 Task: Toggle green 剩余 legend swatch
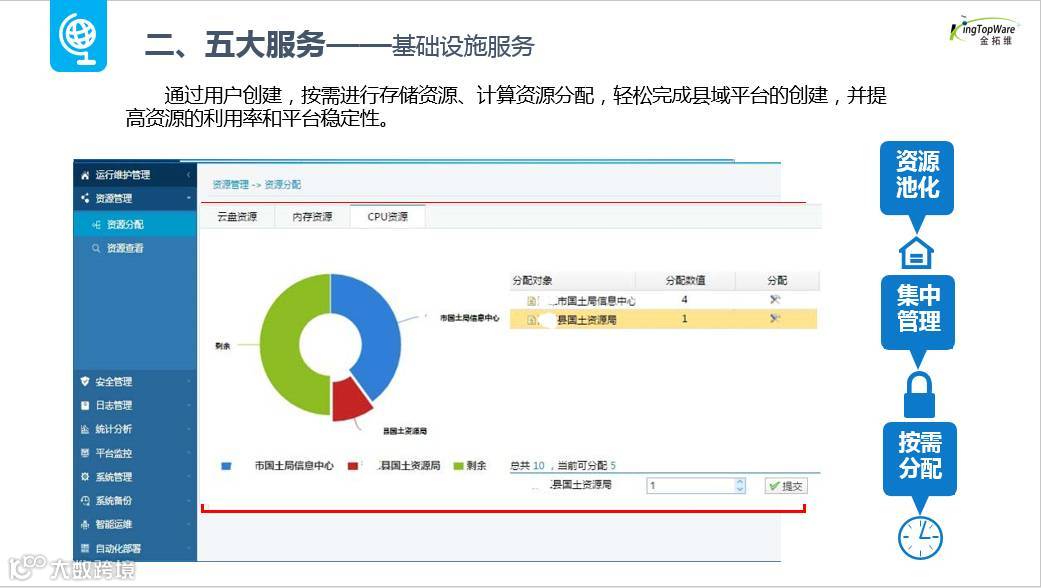coord(458,466)
